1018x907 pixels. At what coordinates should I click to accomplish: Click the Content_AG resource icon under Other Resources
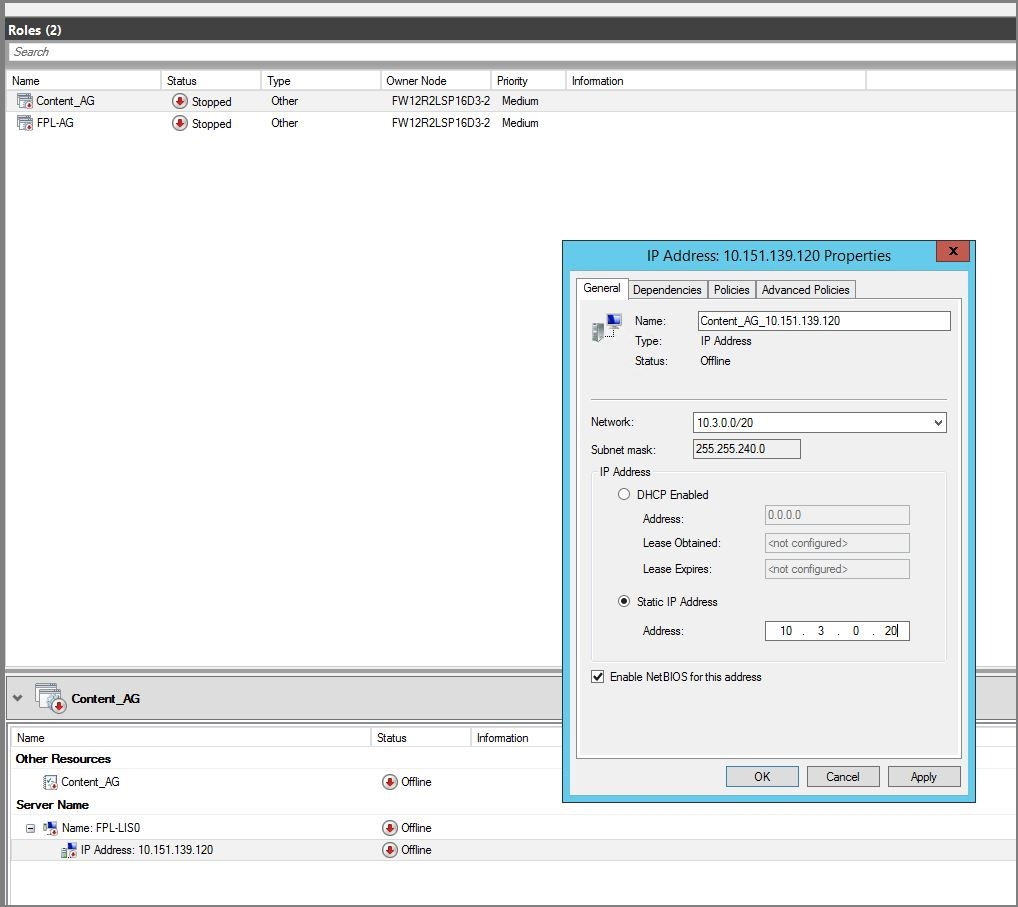point(50,782)
